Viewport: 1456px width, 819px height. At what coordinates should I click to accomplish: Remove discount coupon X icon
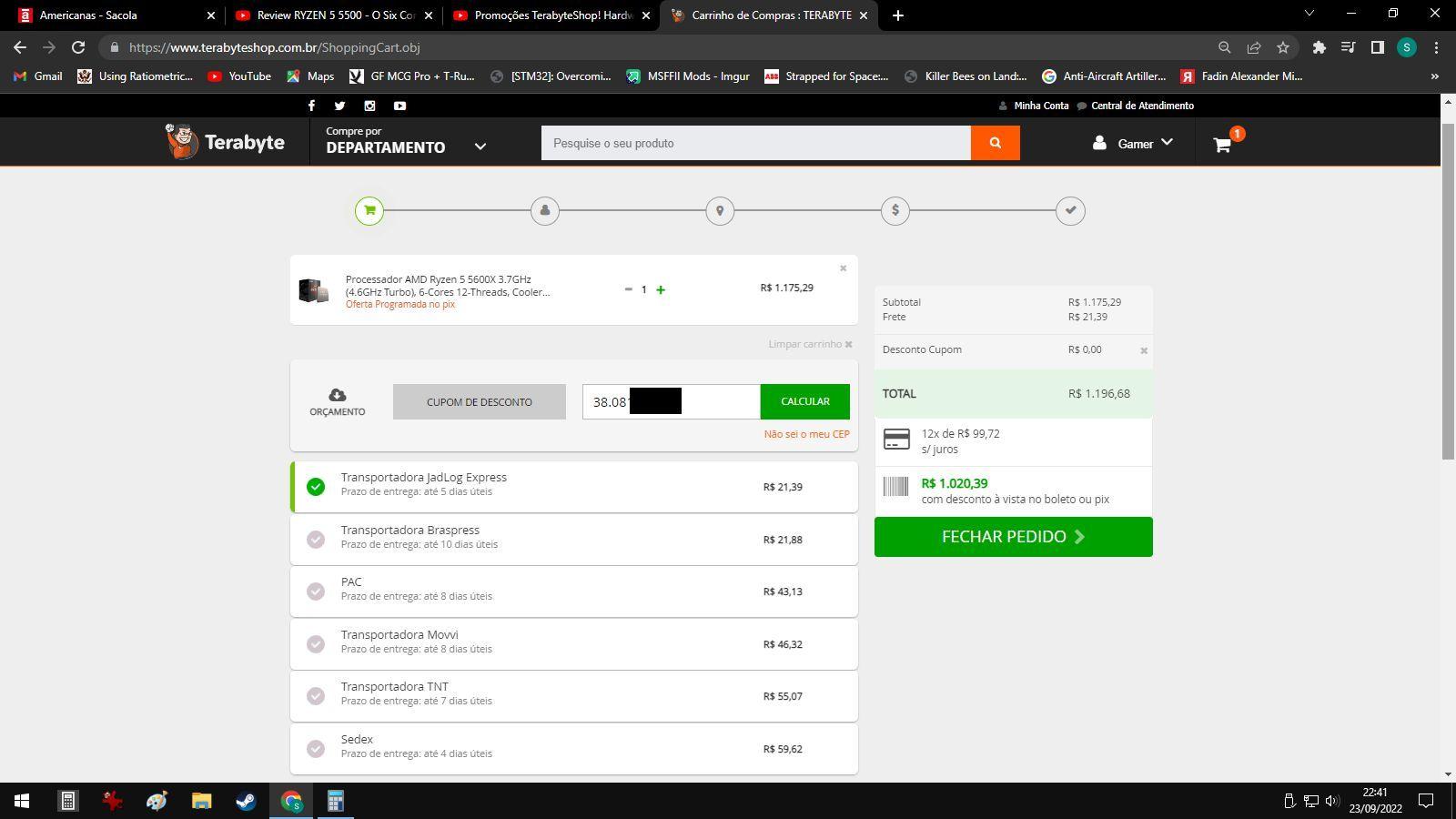tap(1144, 350)
